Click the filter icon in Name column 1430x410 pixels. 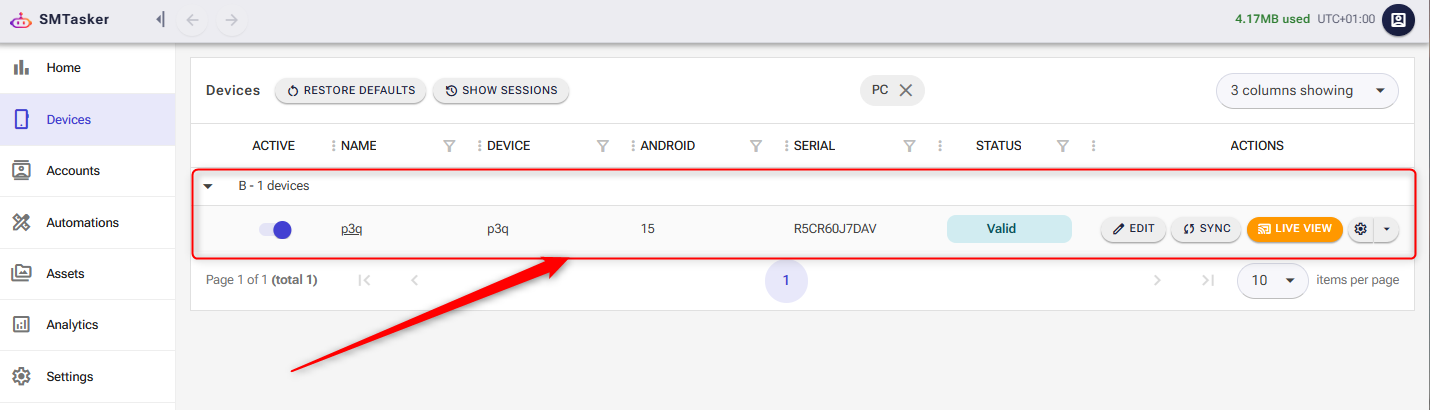[x=449, y=146]
